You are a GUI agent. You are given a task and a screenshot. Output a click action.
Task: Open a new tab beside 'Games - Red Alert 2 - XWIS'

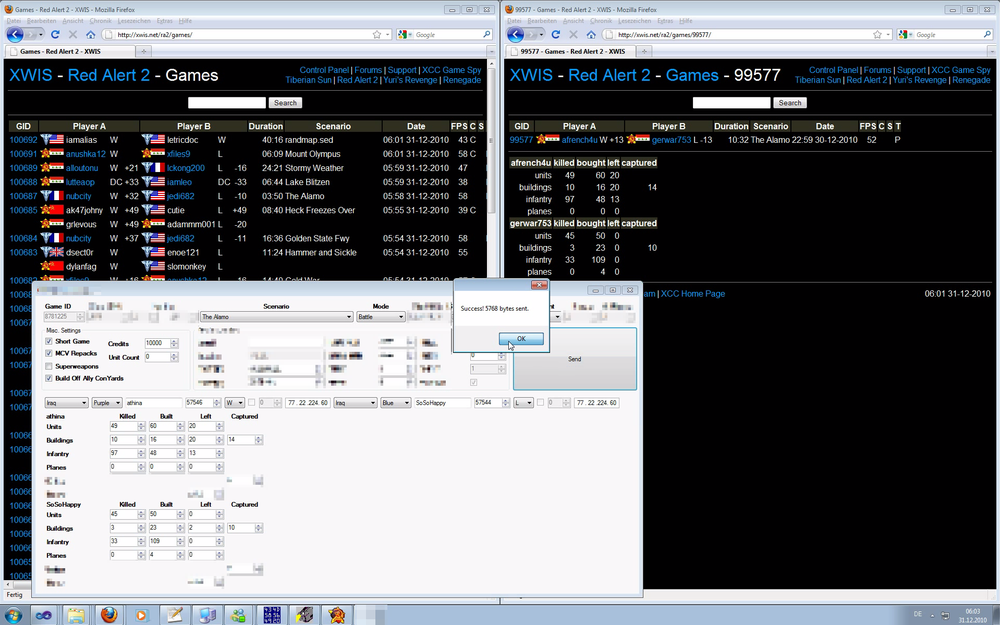143,51
